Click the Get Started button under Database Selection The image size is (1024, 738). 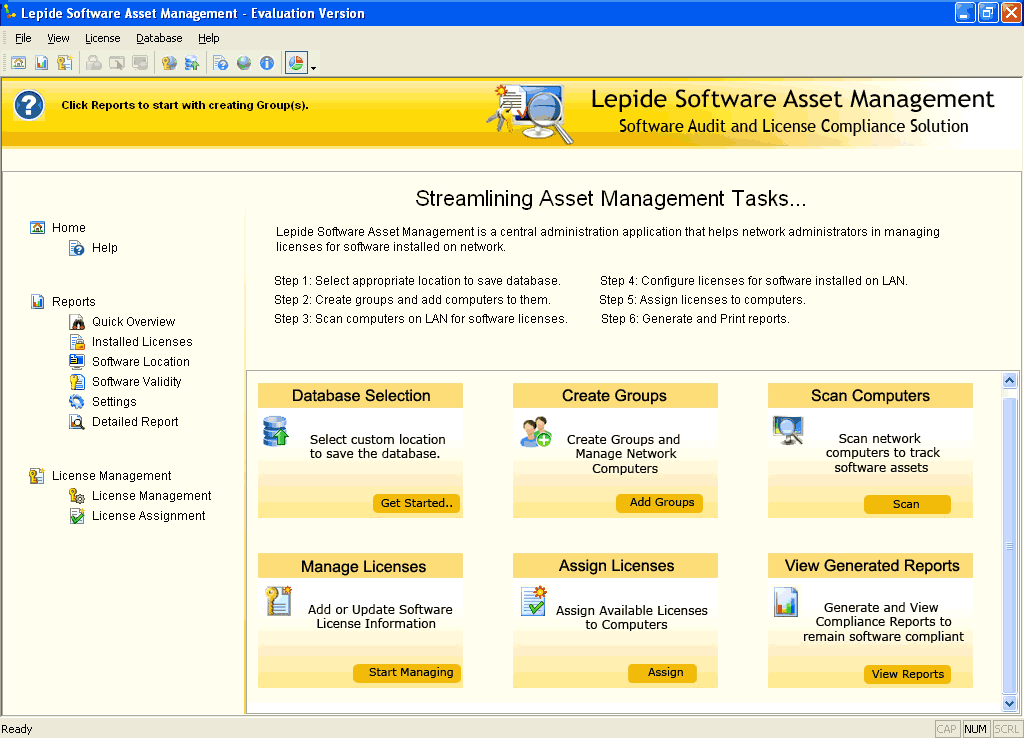click(416, 504)
